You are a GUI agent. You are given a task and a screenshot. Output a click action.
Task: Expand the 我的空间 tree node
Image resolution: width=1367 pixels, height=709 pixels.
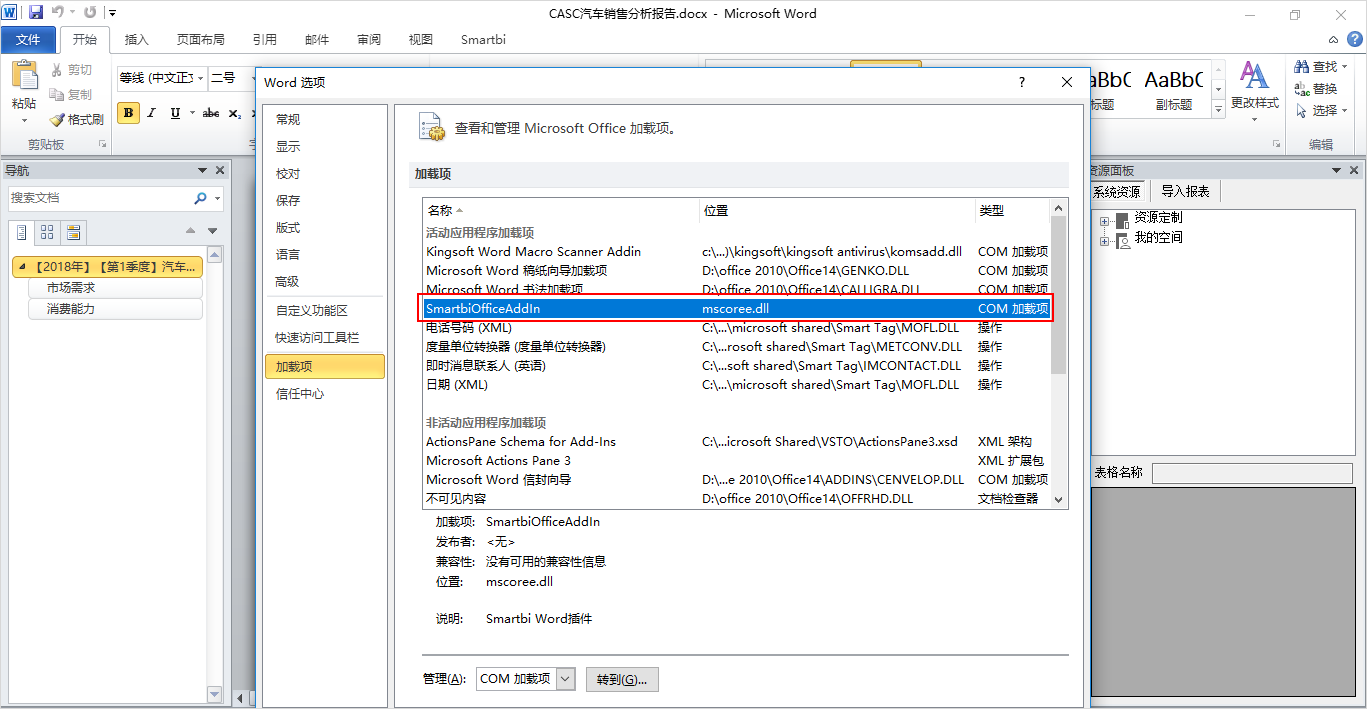(1105, 240)
